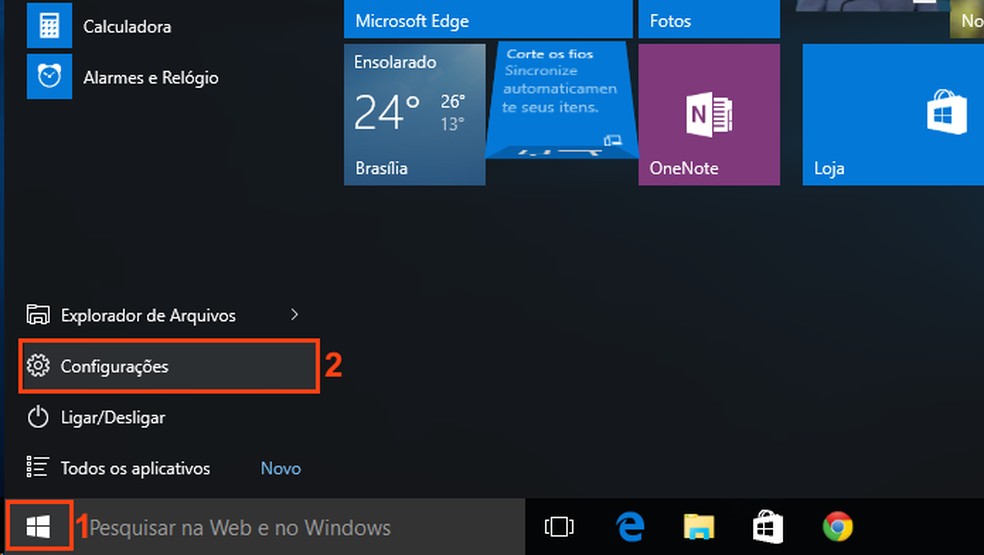Open the Brasília weather tile
This screenshot has height=555, width=984.
[415, 114]
